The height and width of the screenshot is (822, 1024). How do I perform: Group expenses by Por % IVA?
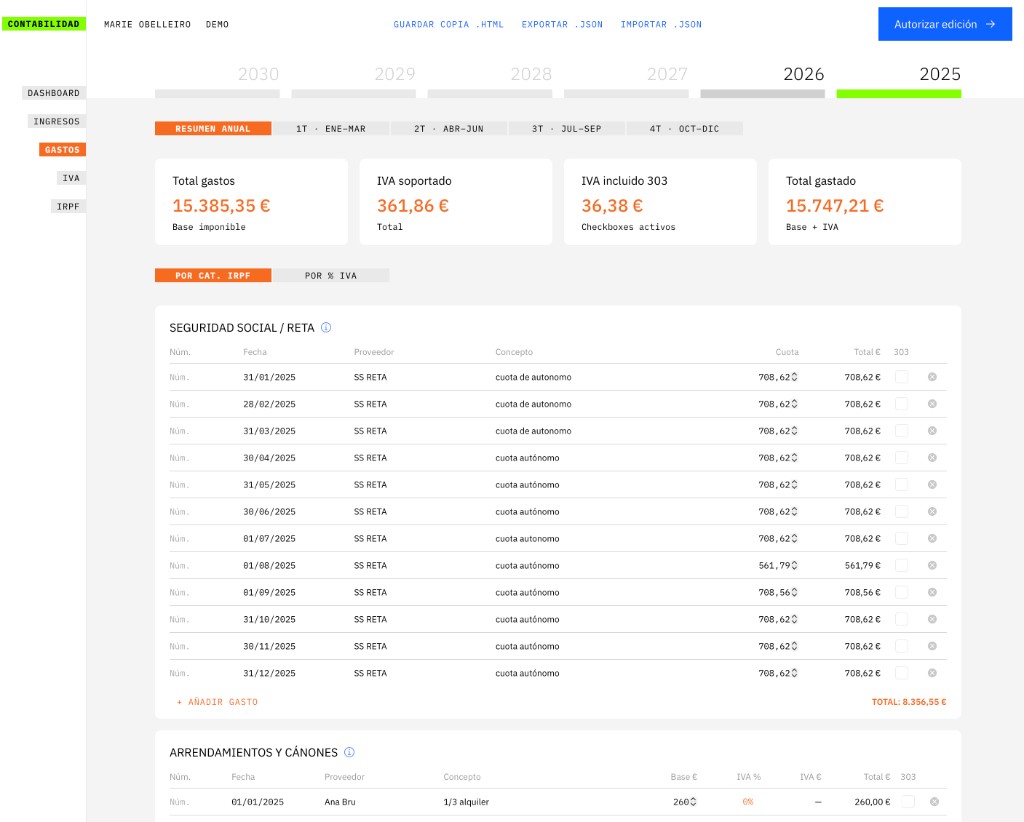[330, 276]
